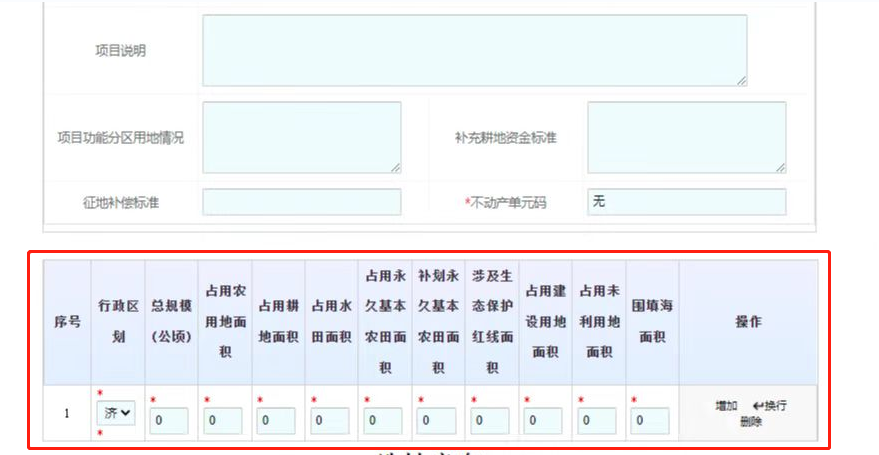Image resolution: width=879 pixels, height=455 pixels.
Task: Click the 增加 link to add a row
Action: point(726,406)
